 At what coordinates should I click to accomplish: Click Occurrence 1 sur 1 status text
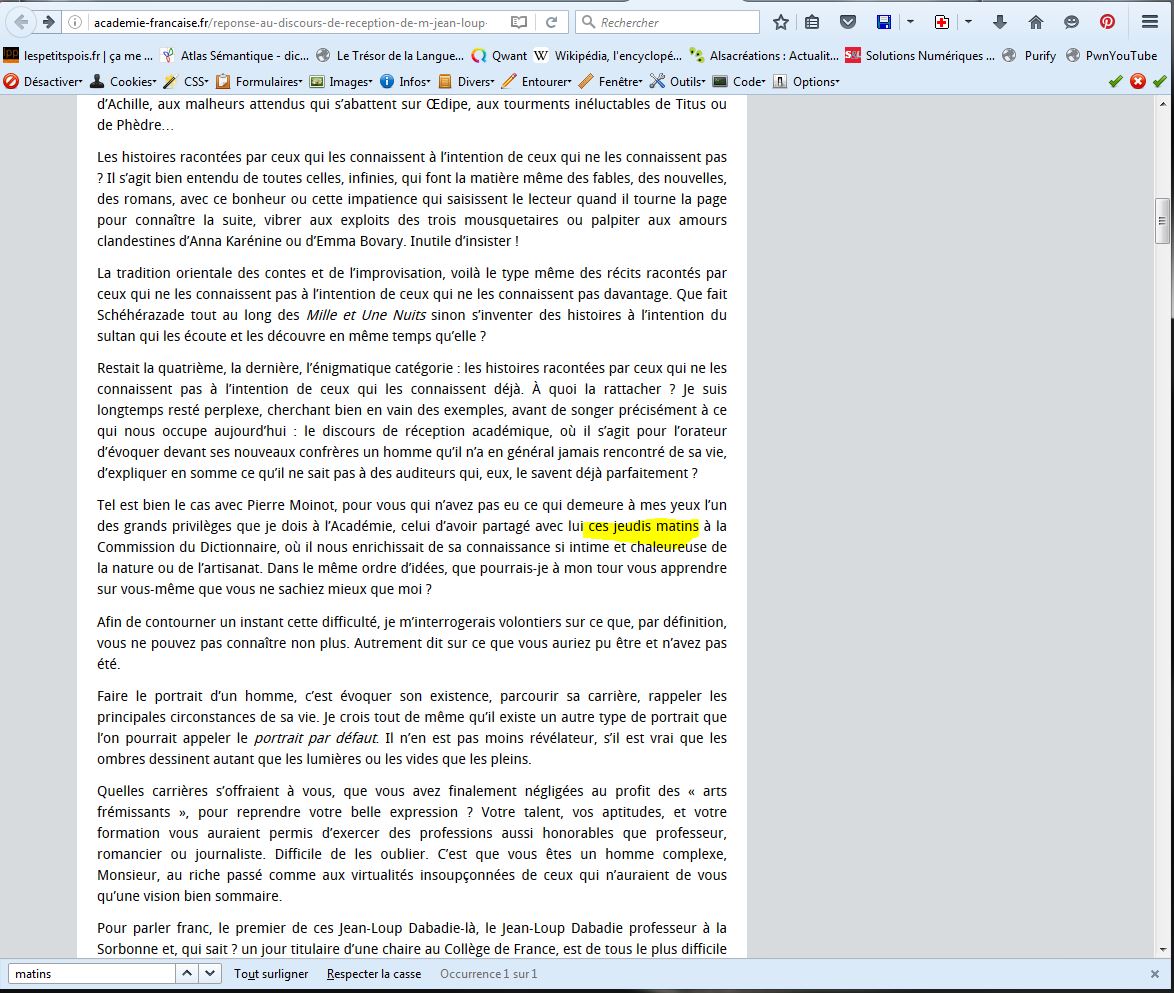coord(489,974)
